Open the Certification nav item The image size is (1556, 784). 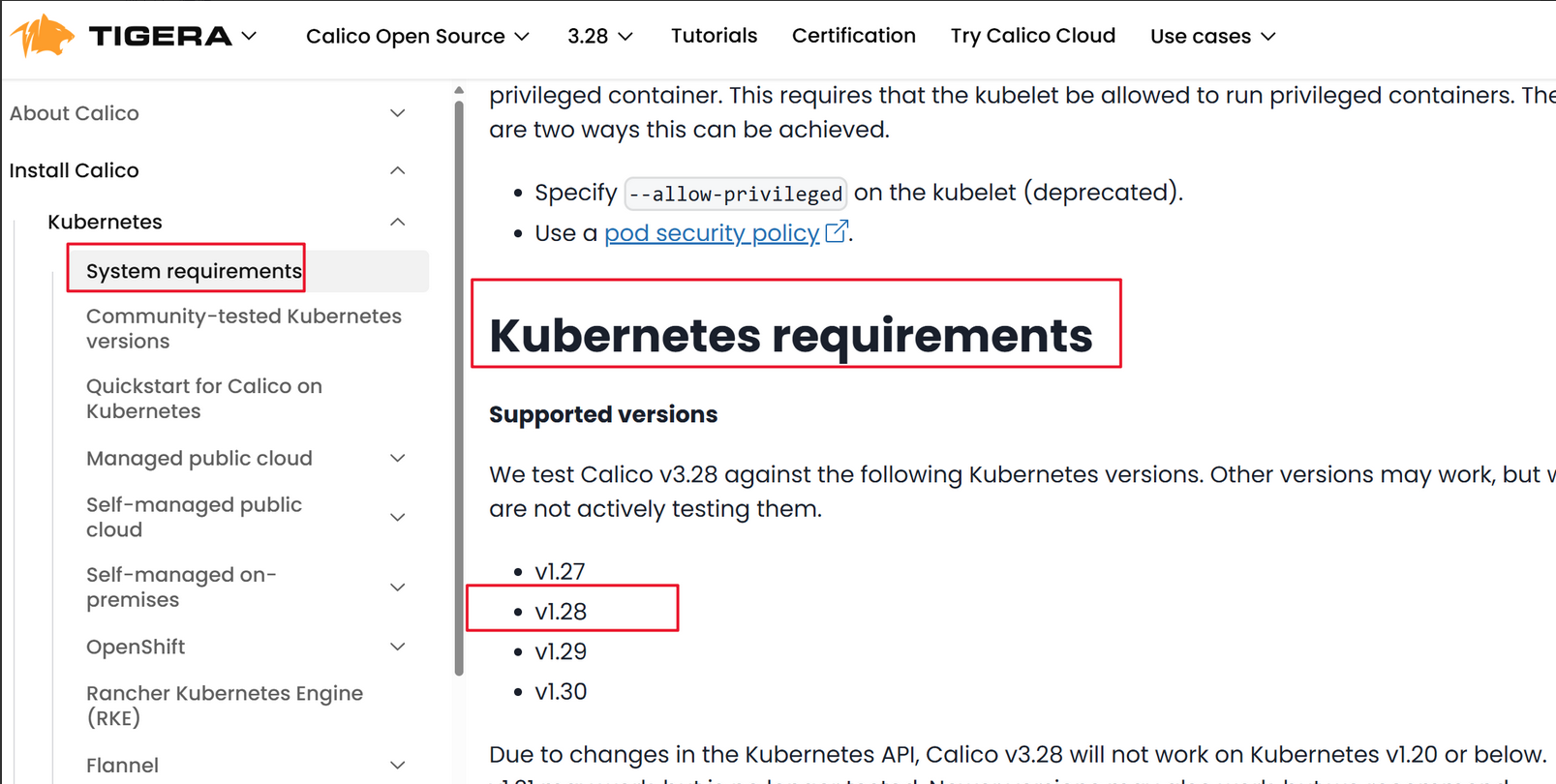tap(853, 36)
